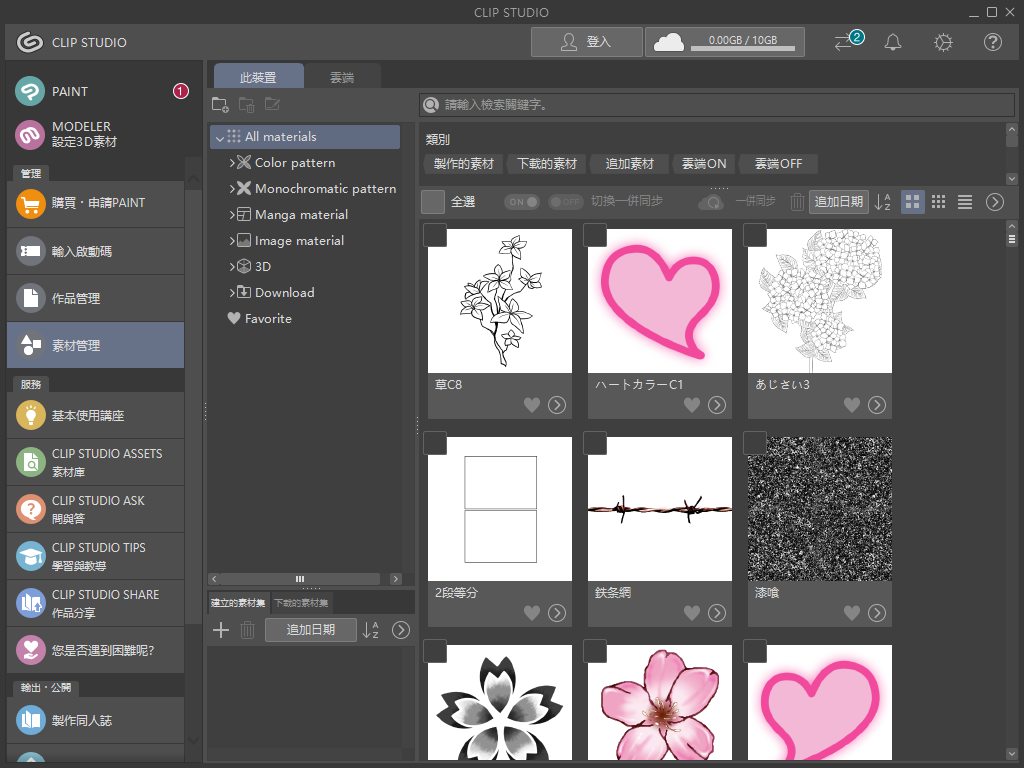The height and width of the screenshot is (768, 1024).
Task: Filter by 下載的素材 category button
Action: click(547, 164)
